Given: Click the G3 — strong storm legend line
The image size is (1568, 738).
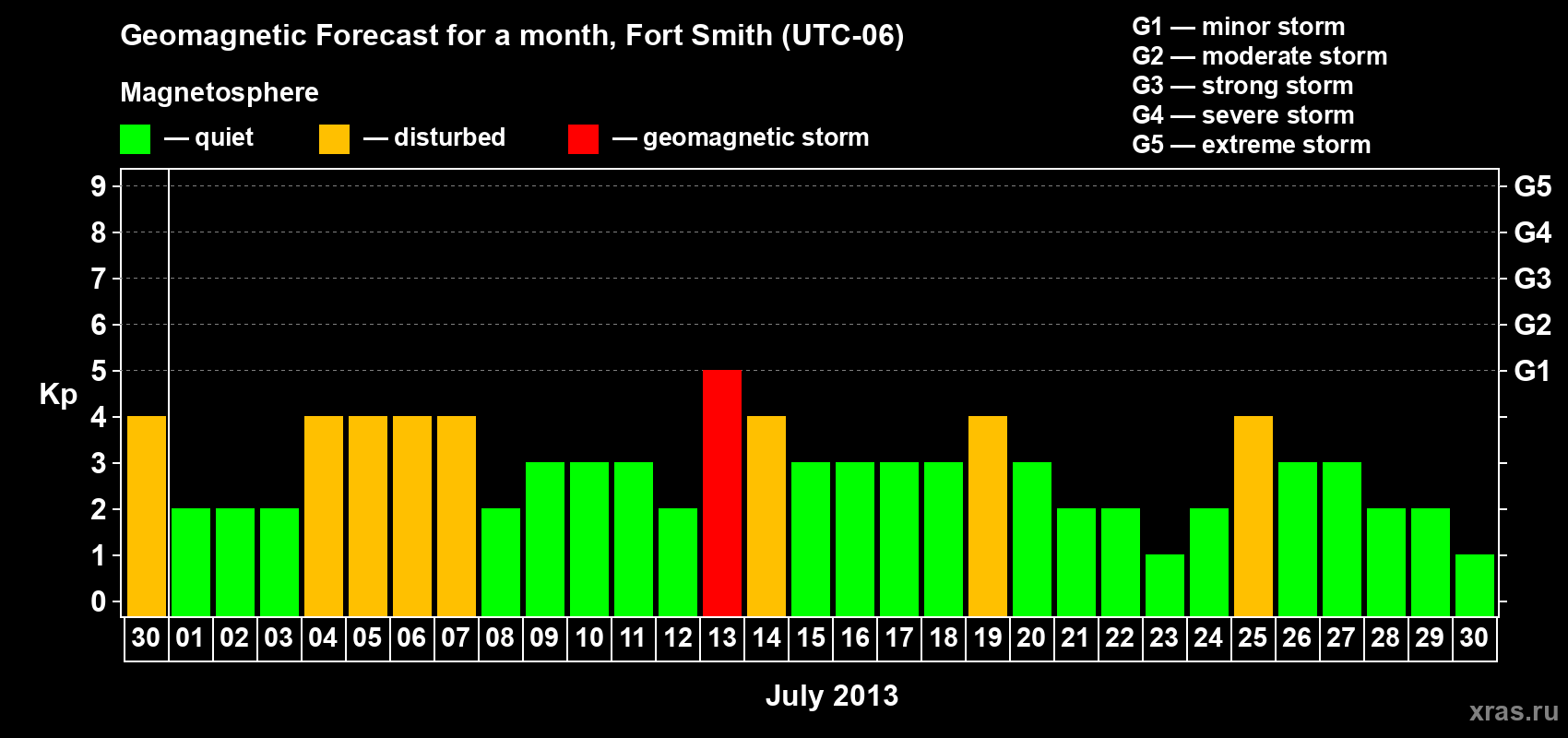Looking at the screenshot, I should point(1242,86).
